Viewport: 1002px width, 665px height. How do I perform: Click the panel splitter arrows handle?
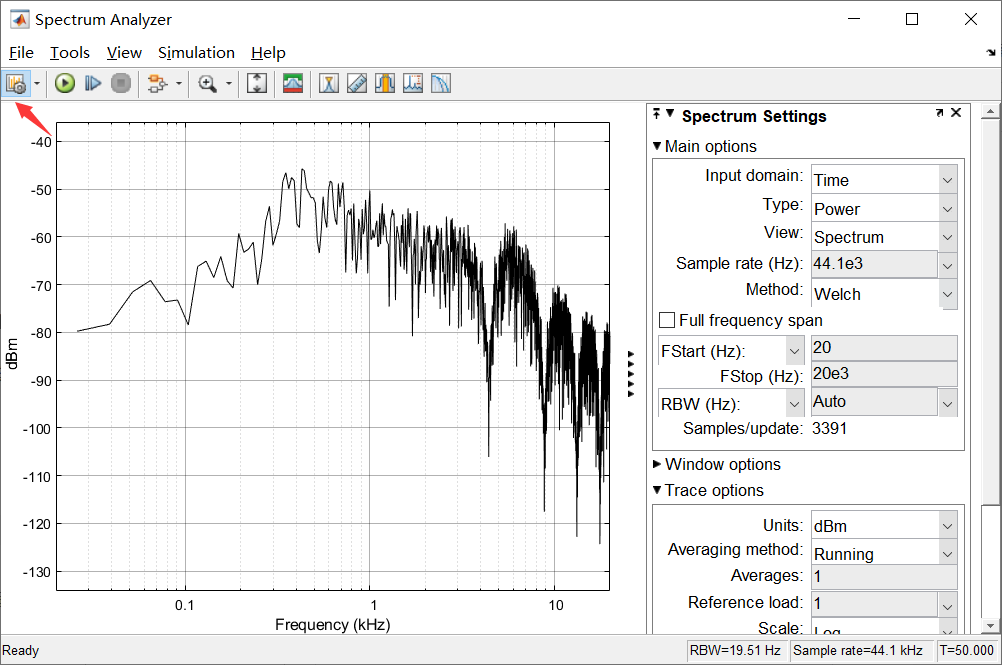coord(631,374)
